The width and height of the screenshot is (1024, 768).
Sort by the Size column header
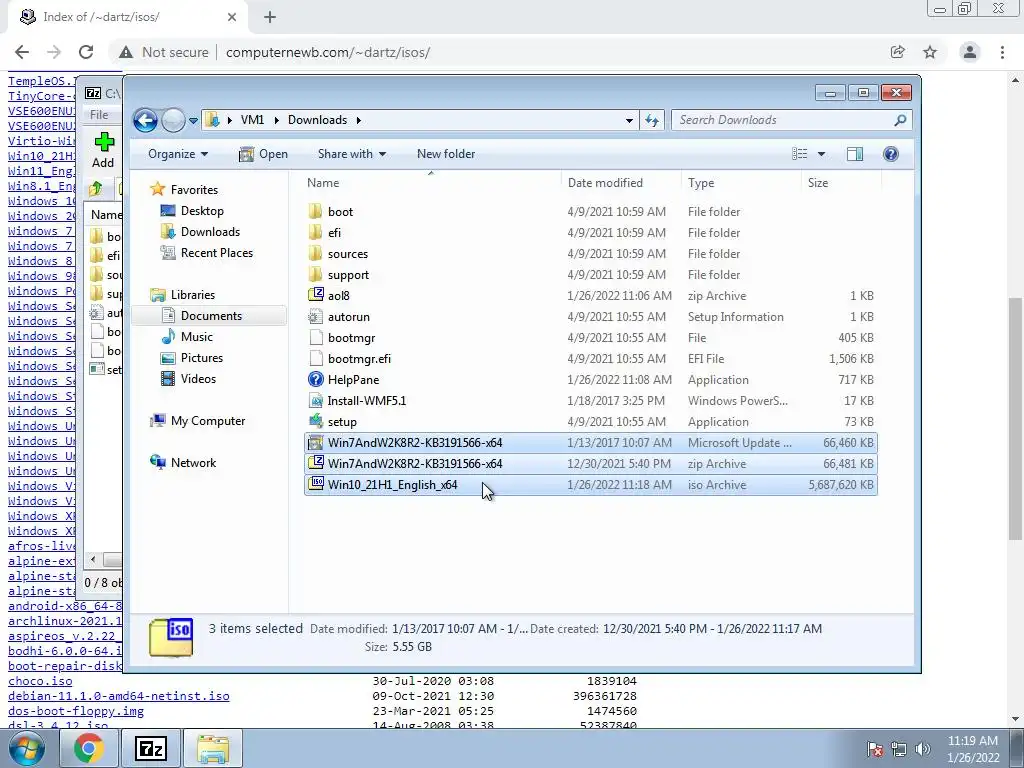click(x=840, y=183)
